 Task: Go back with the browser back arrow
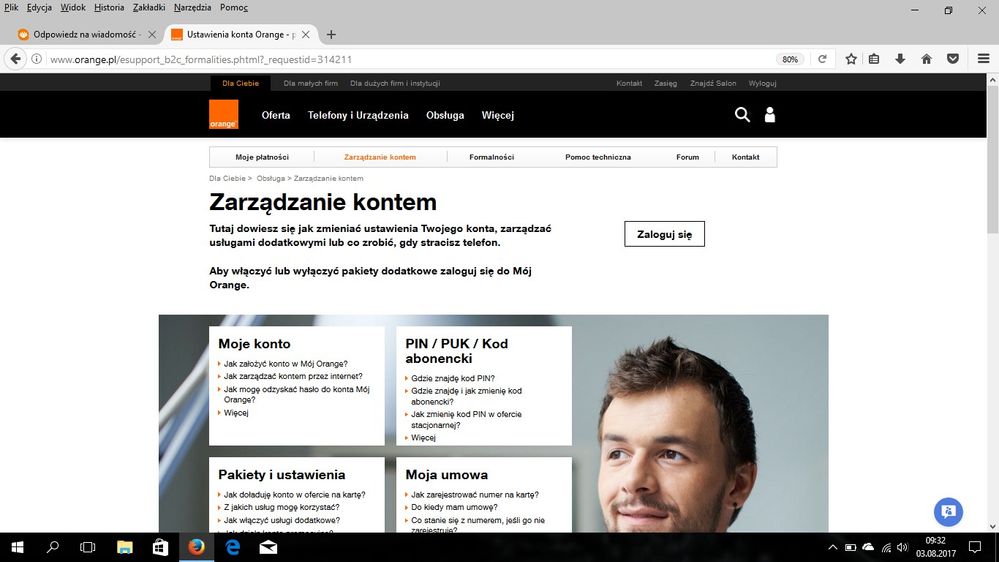(15, 59)
